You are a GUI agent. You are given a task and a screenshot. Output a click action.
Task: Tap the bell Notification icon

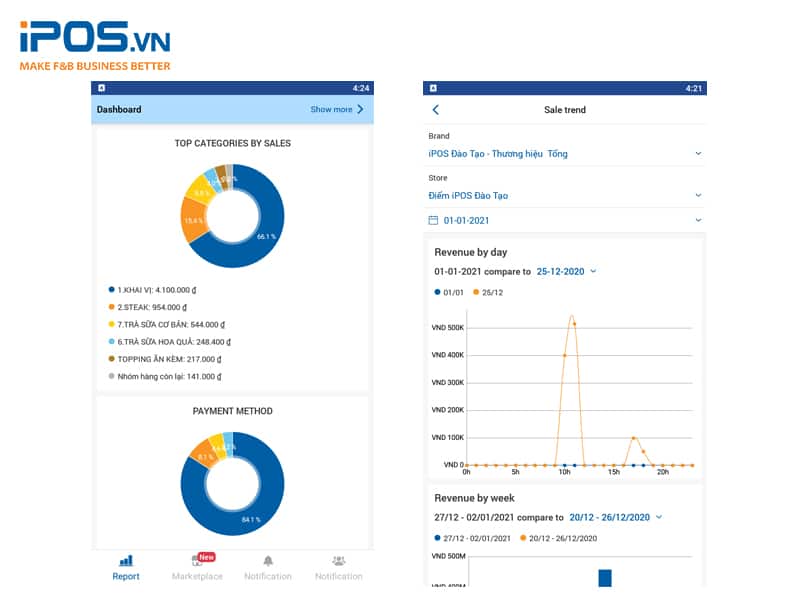[x=268, y=561]
